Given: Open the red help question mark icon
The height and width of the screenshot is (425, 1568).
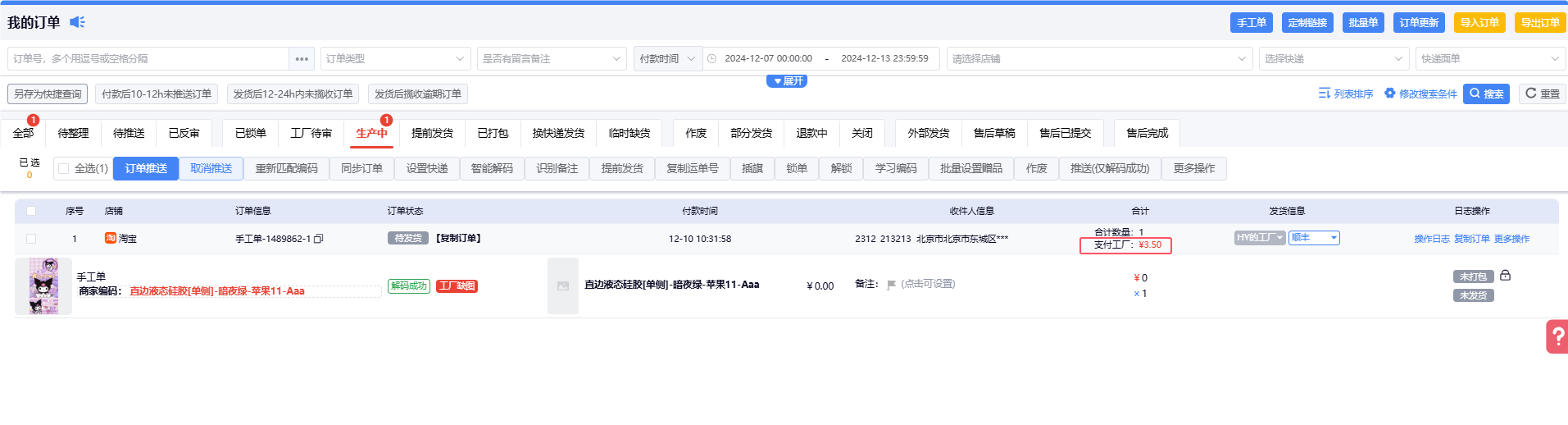Looking at the screenshot, I should (x=1557, y=336).
